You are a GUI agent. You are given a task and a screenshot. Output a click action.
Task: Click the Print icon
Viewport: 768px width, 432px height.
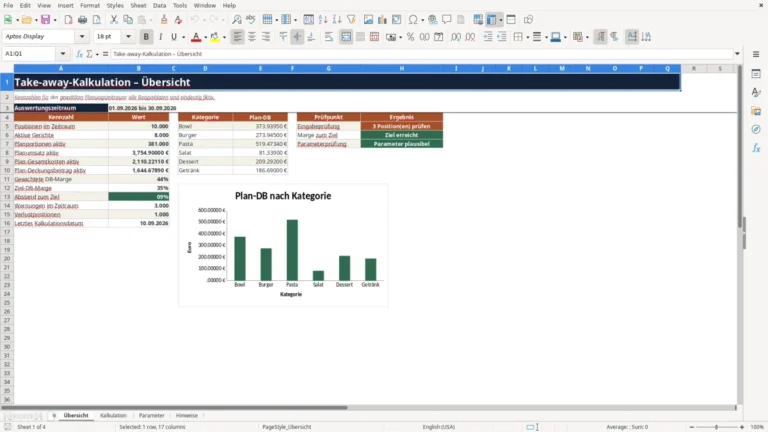(82, 20)
